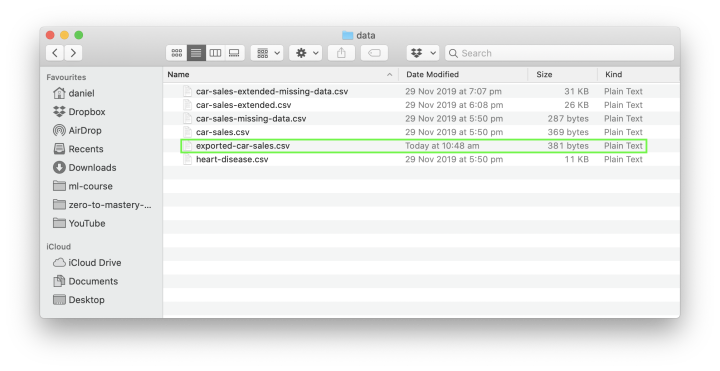Click the '11 KB' size cell

[577, 159]
